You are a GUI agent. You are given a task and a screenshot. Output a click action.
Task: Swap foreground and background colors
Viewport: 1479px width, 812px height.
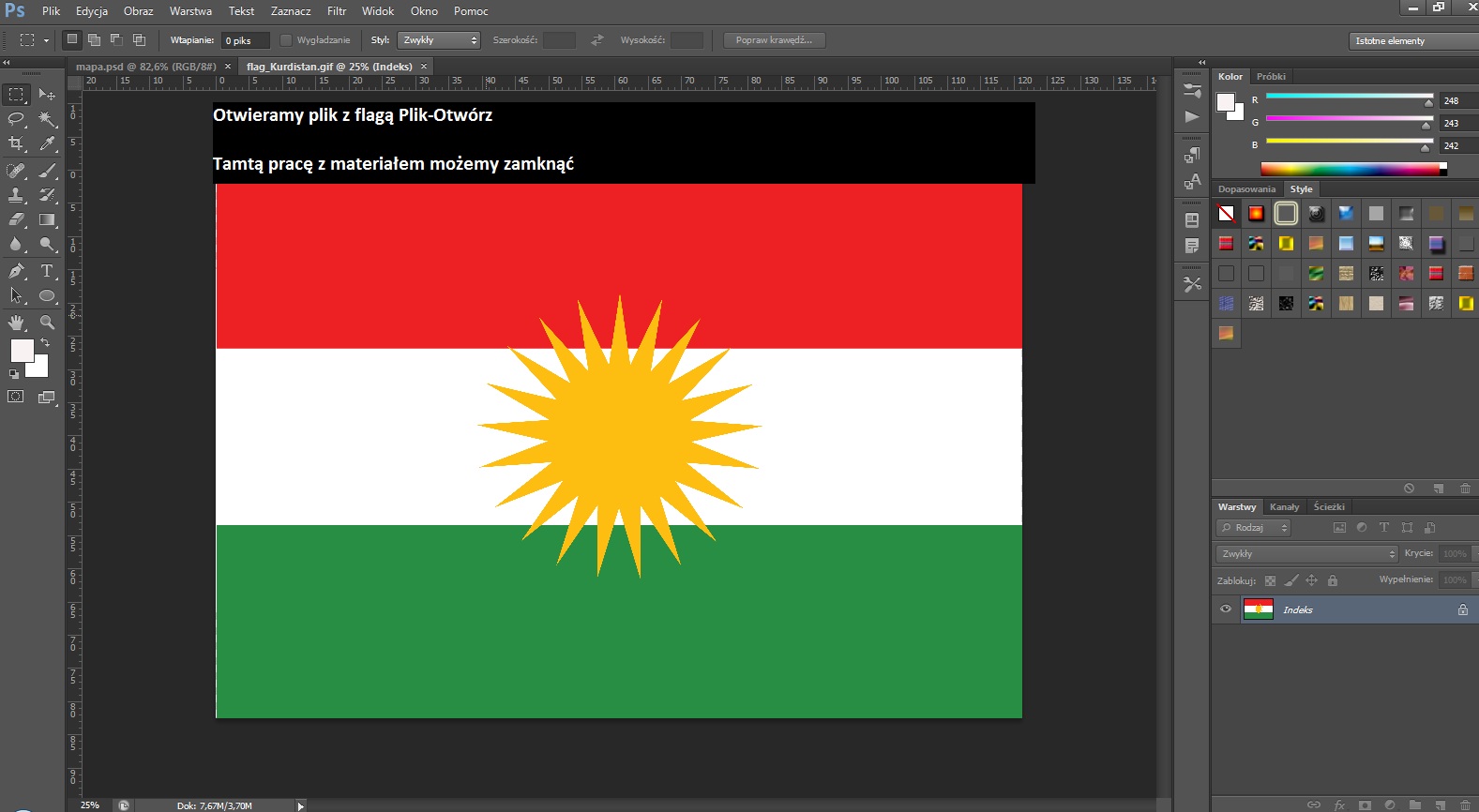click(x=45, y=343)
